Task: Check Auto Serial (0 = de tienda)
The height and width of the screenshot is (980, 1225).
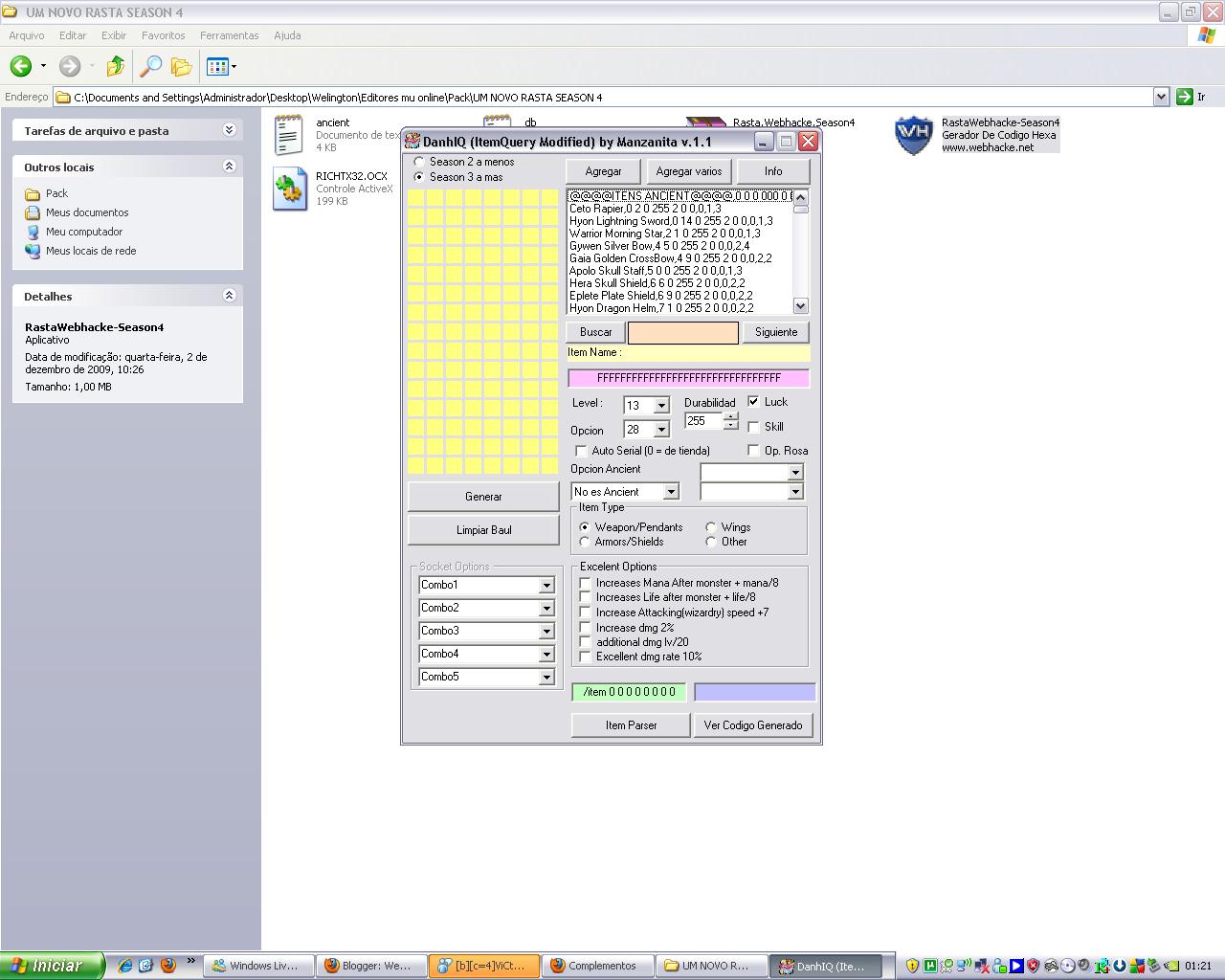Action: (x=581, y=451)
